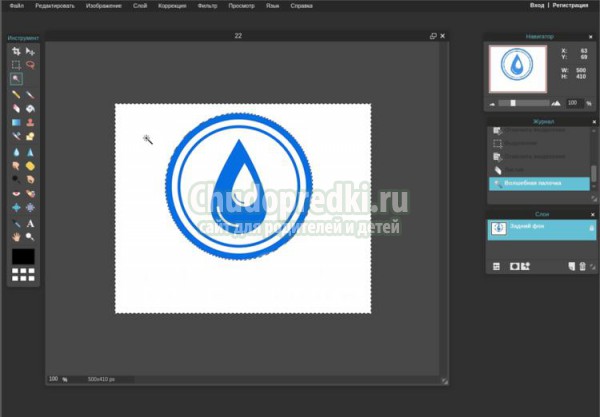Open the Справка menu
Image resolution: width=600 pixels, height=417 pixels.
(x=302, y=6)
